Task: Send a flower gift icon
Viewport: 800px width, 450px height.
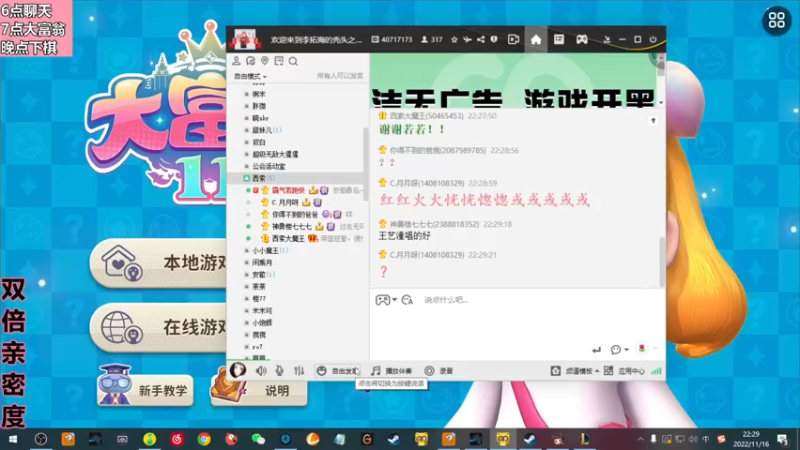Action: [642, 348]
